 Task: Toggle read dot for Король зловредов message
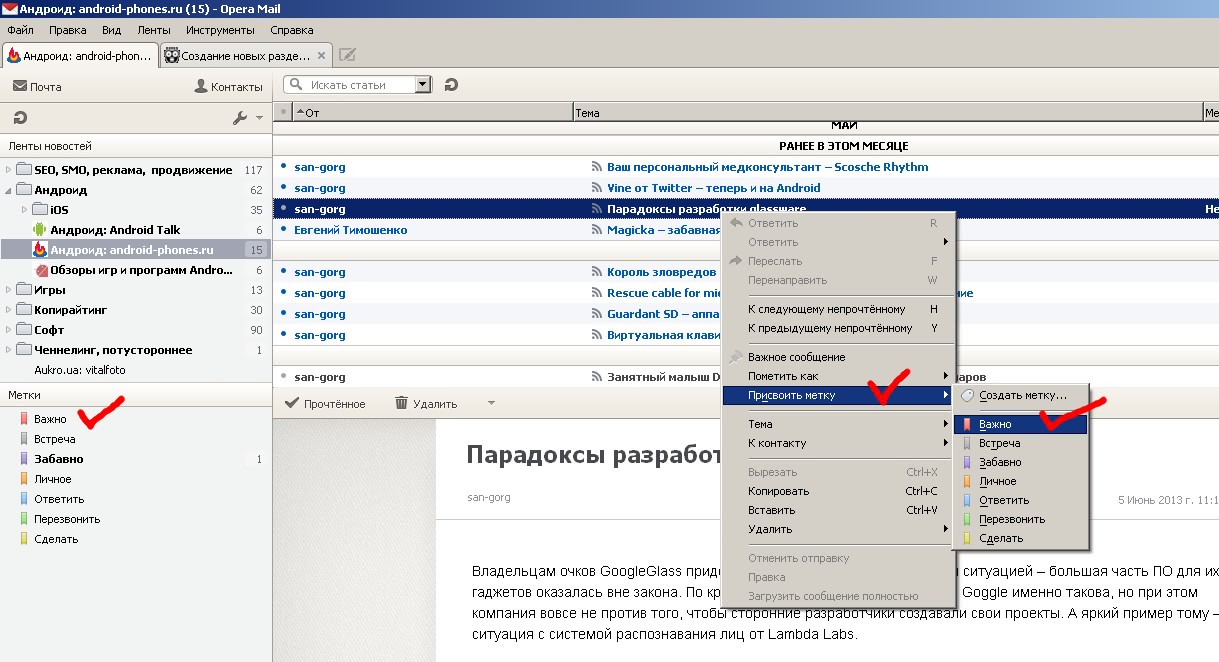pos(284,271)
